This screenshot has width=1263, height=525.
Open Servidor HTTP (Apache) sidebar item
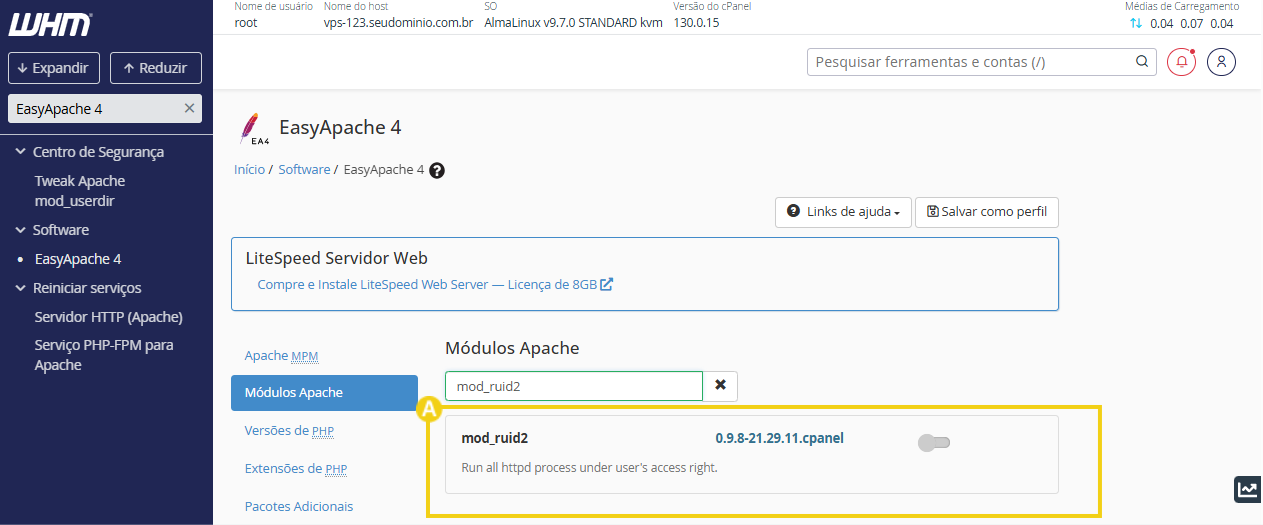108,317
